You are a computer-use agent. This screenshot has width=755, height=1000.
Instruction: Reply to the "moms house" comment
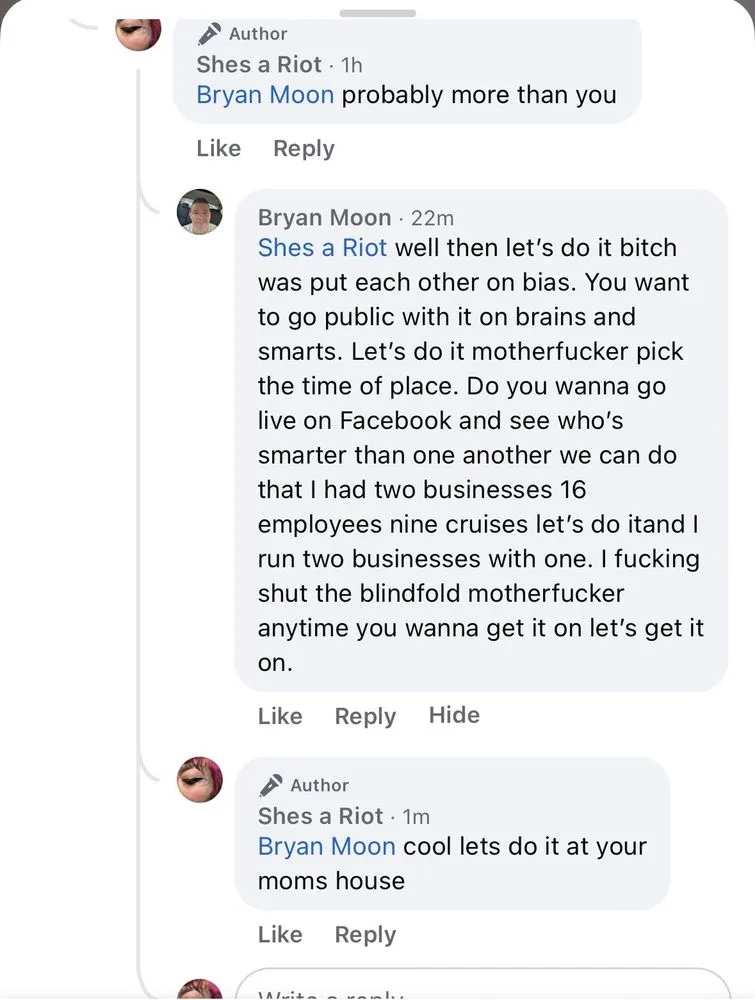point(365,934)
